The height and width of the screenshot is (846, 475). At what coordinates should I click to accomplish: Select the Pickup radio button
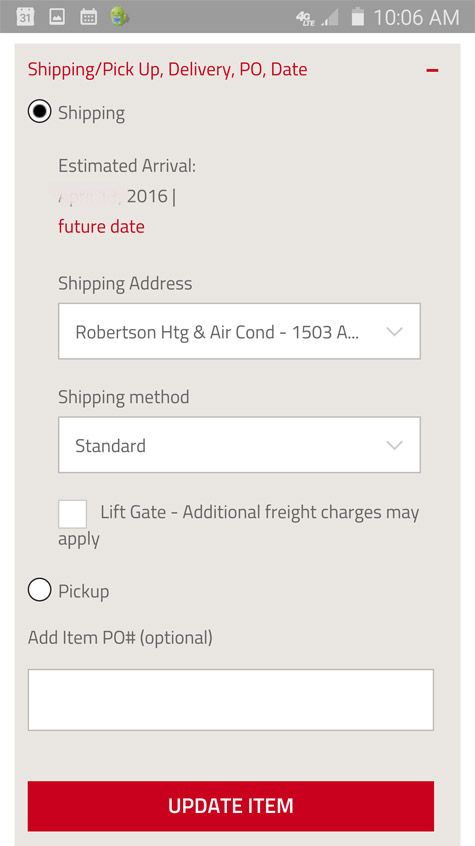click(39, 590)
